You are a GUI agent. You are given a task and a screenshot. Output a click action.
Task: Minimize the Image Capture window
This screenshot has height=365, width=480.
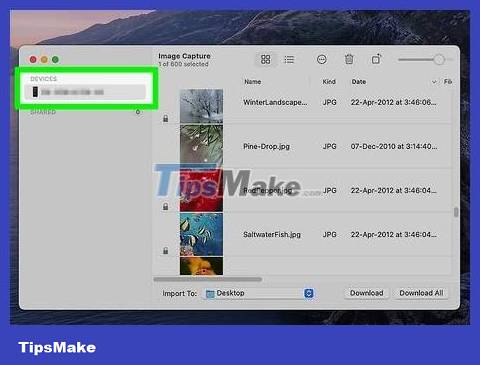coord(44,60)
